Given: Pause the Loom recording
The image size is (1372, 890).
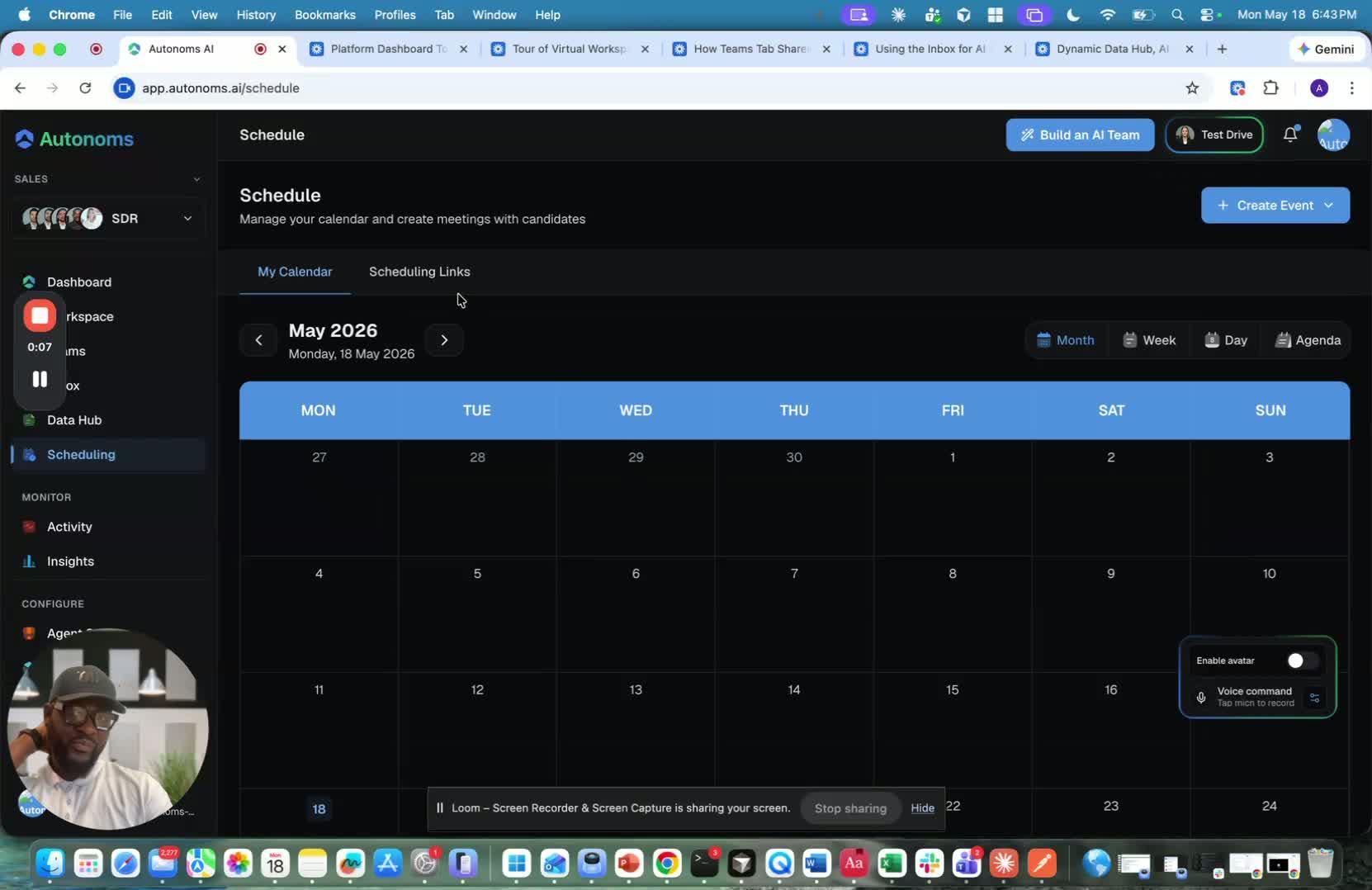Looking at the screenshot, I should coord(40,379).
